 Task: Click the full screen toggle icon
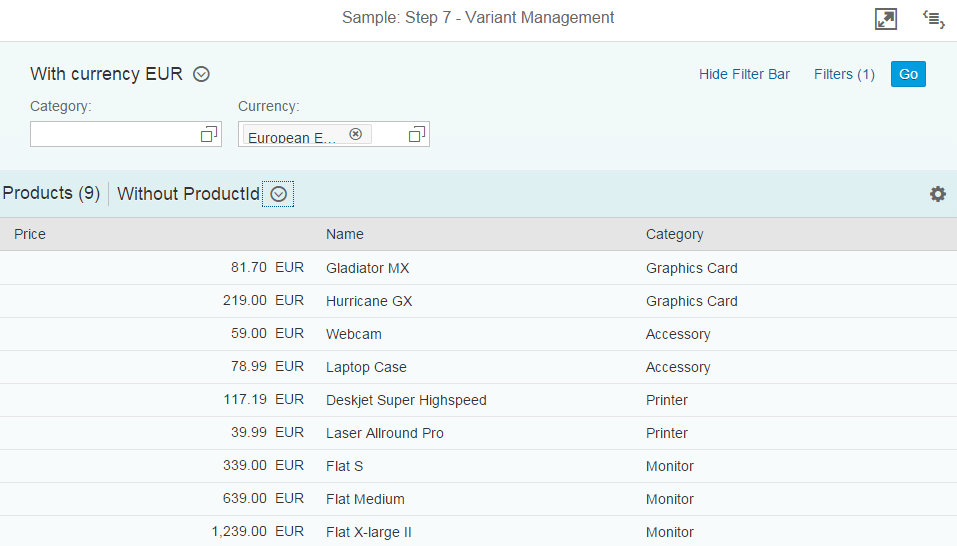885,19
